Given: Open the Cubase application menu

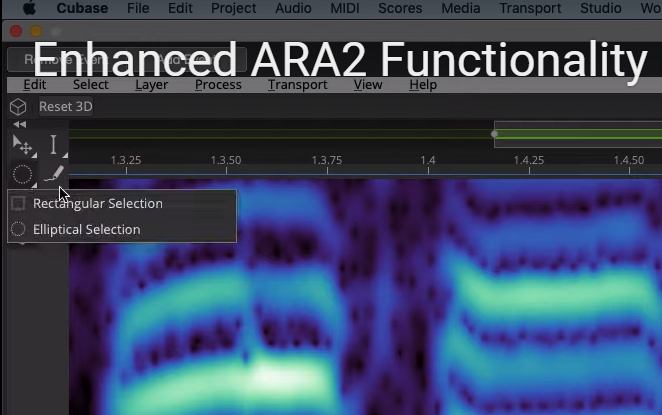Looking at the screenshot, I should [82, 8].
